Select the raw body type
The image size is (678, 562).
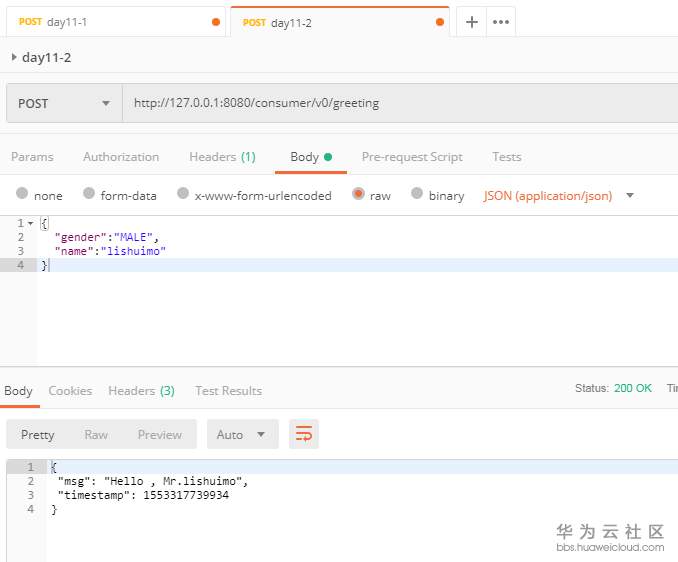click(358, 193)
